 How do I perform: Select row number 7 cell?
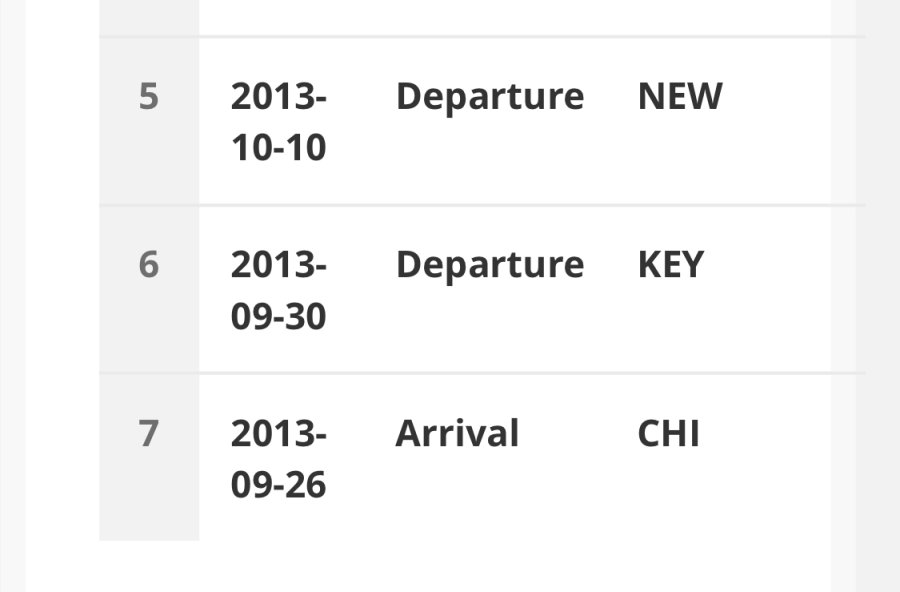point(148,435)
